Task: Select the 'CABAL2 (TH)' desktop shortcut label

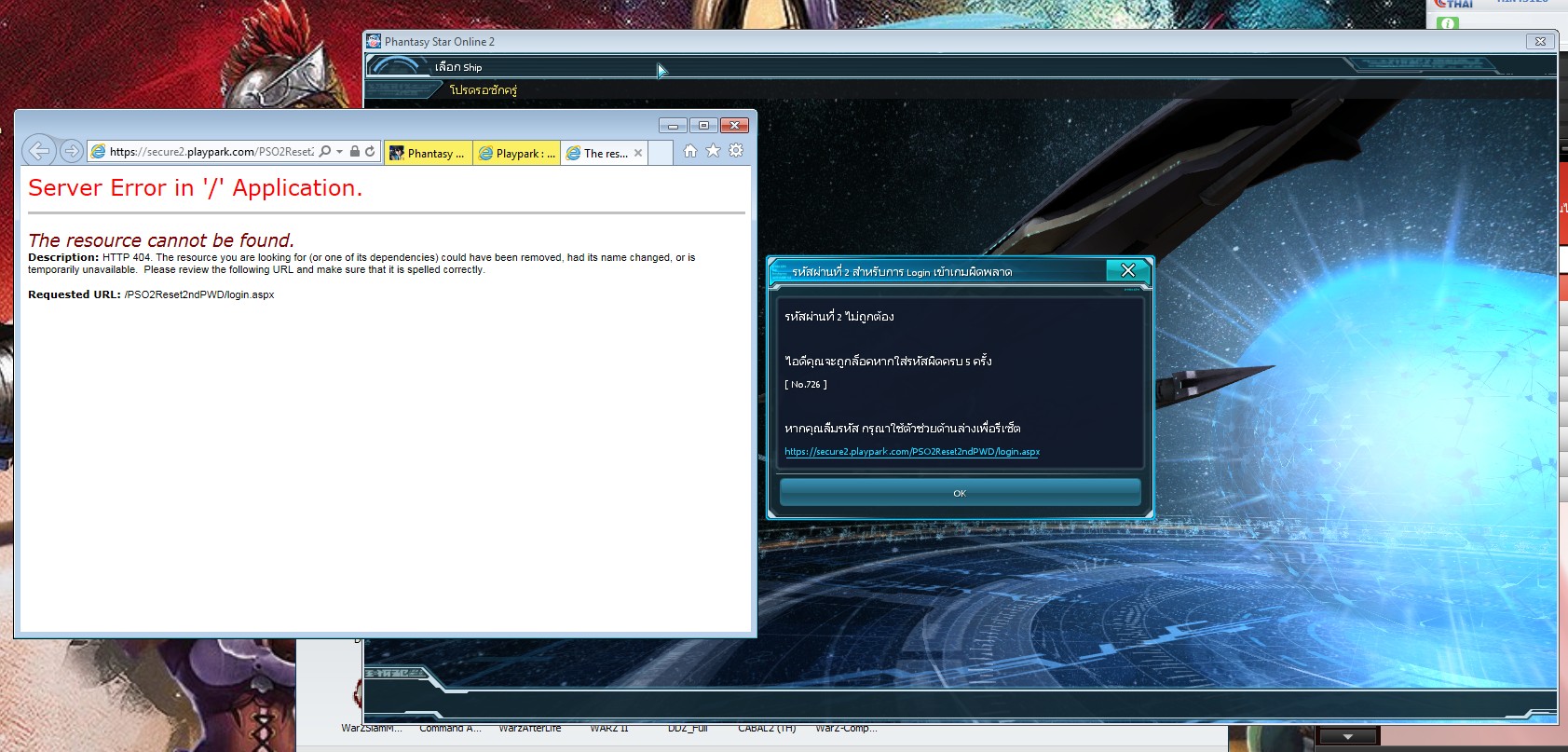Action: (x=767, y=728)
